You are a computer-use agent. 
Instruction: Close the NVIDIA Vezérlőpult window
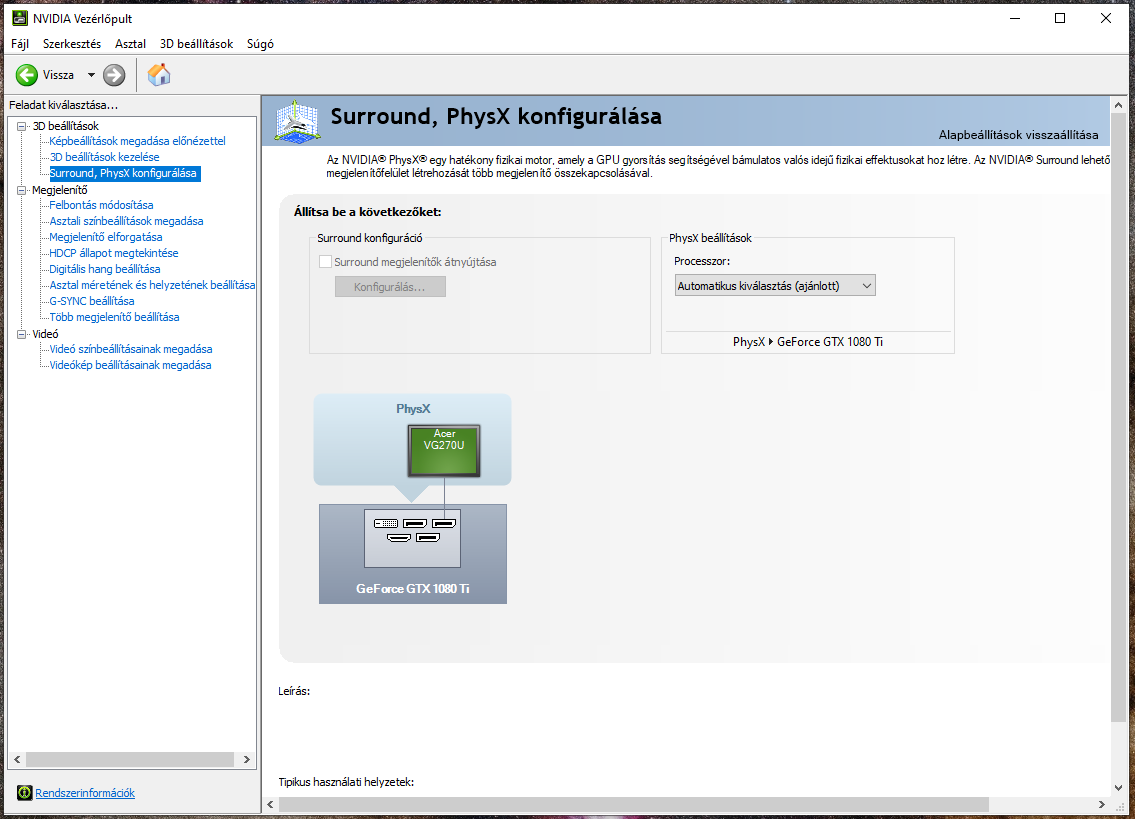coord(1105,18)
